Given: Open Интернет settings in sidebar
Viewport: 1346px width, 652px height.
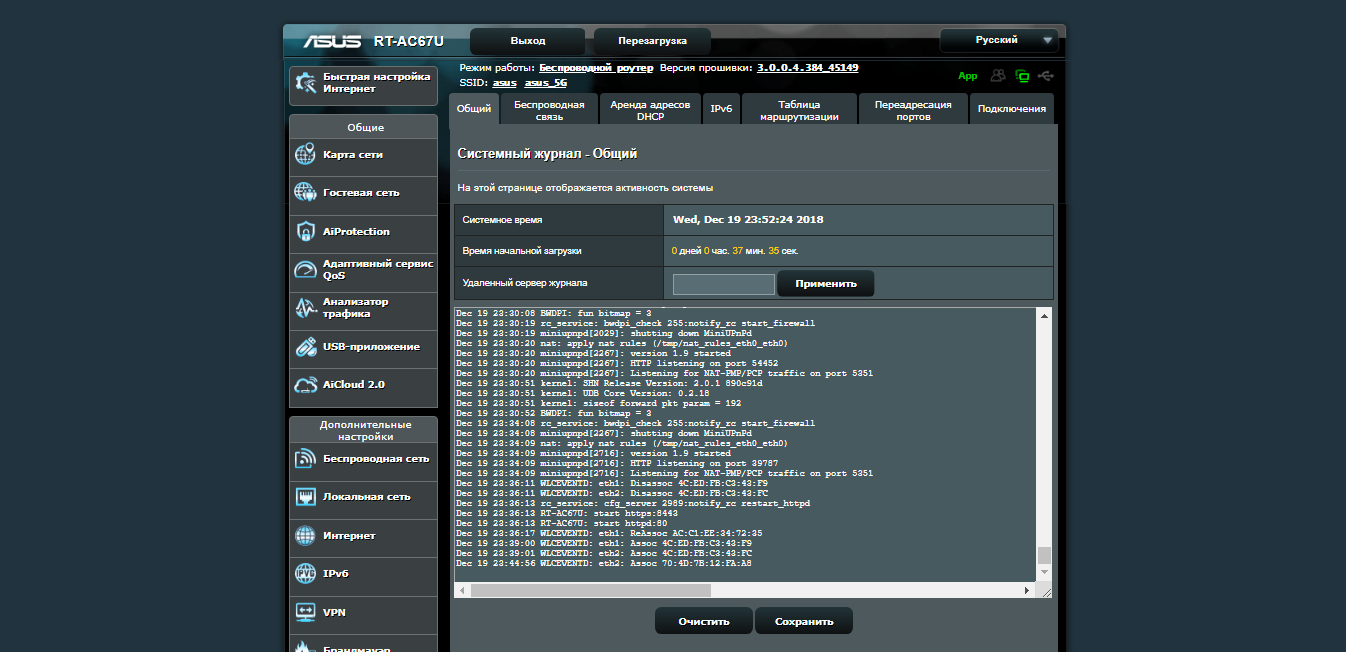Looking at the screenshot, I should [x=363, y=536].
